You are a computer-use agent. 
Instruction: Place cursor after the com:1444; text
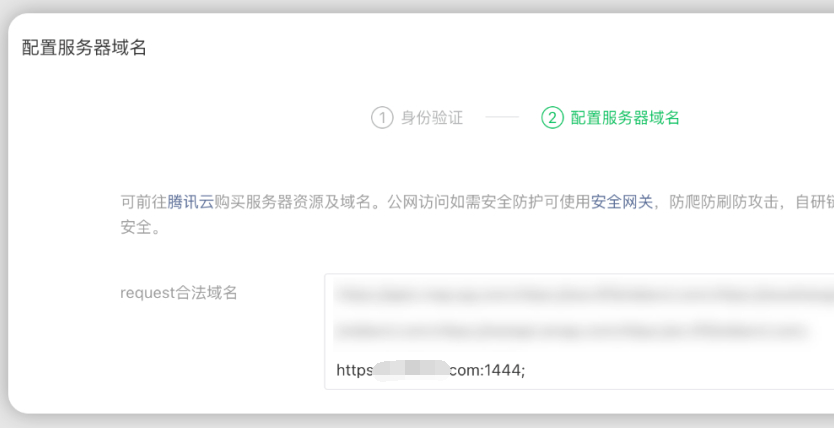pyautogui.click(x=527, y=370)
